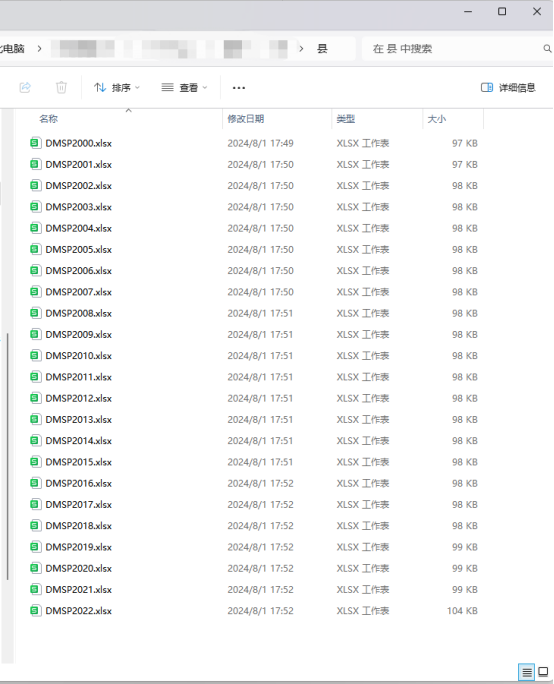Viewport: 554px width, 684px height.
Task: Click the DMSP2006.xlsx file icon
Action: click(x=36, y=270)
